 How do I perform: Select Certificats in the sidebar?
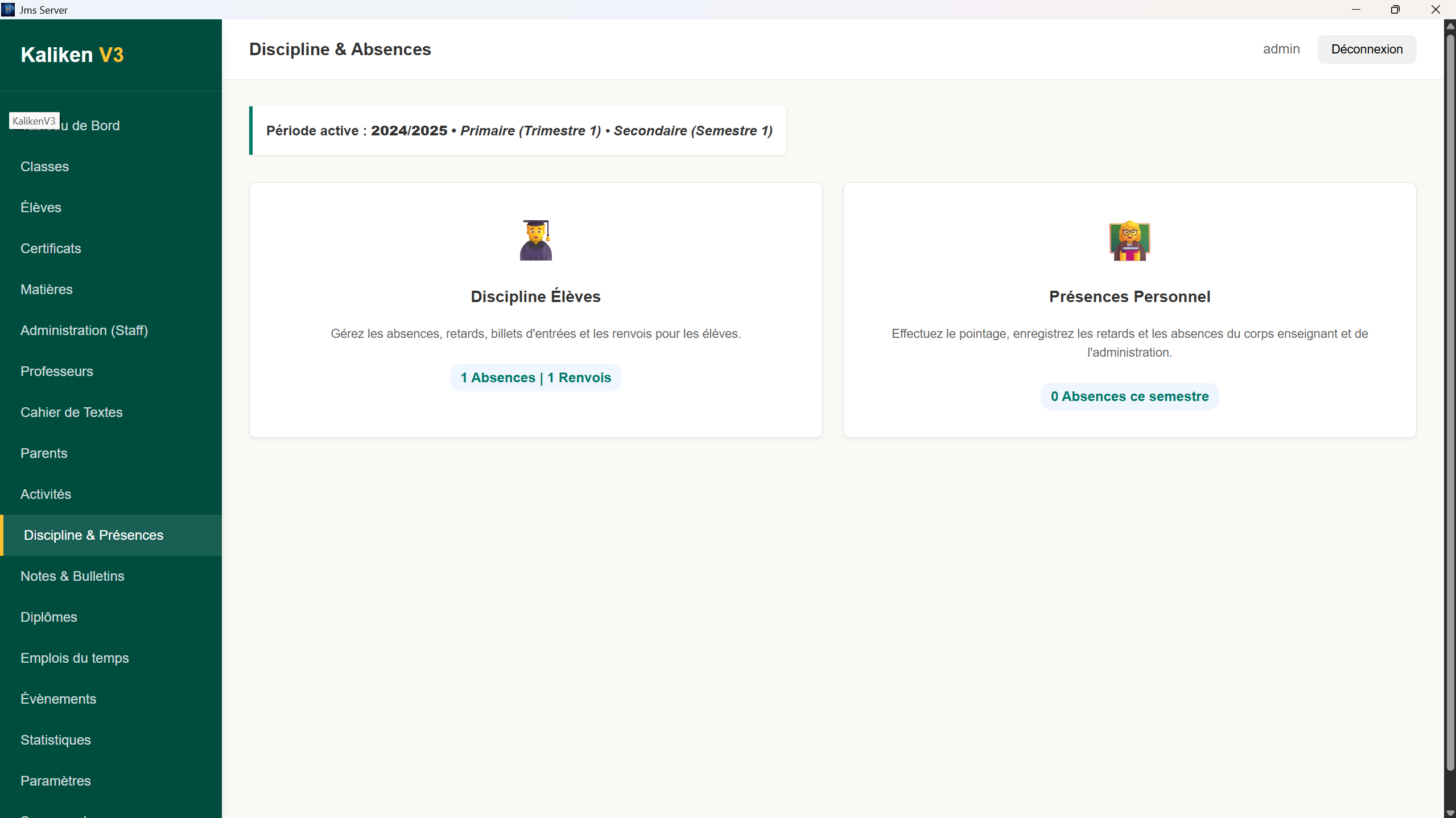[x=51, y=249]
